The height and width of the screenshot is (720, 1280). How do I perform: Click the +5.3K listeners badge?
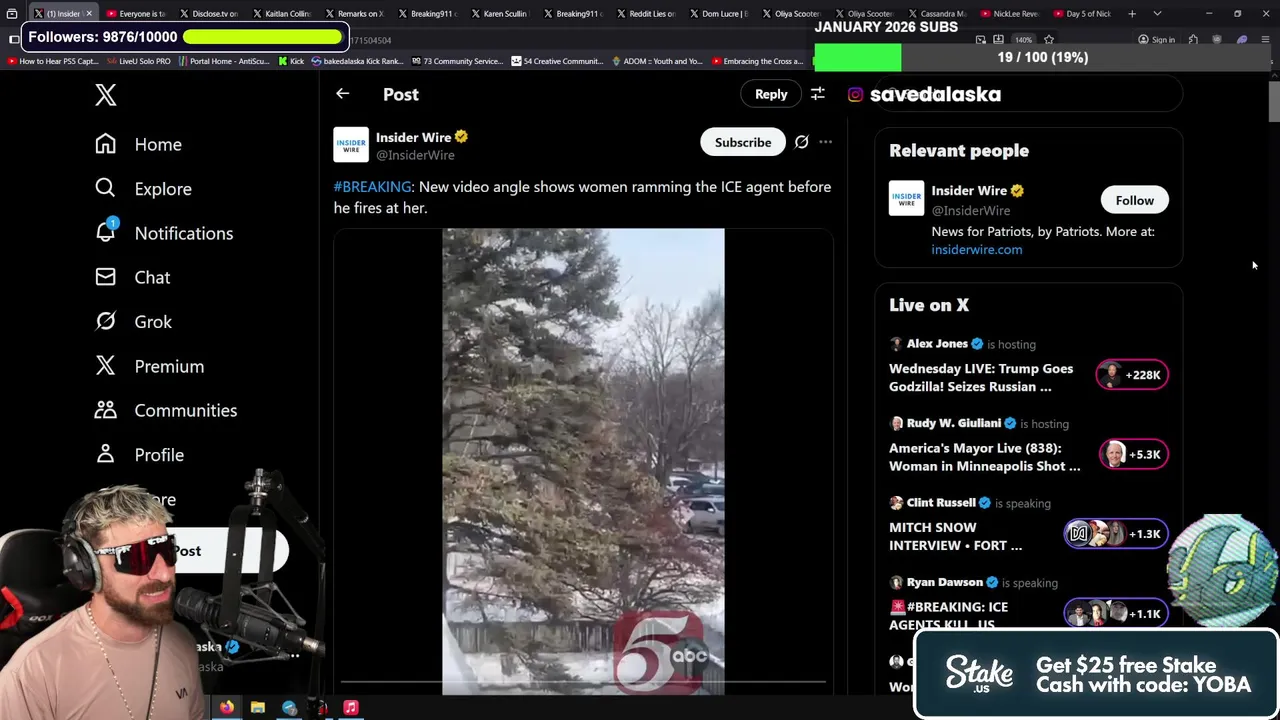tap(1133, 454)
